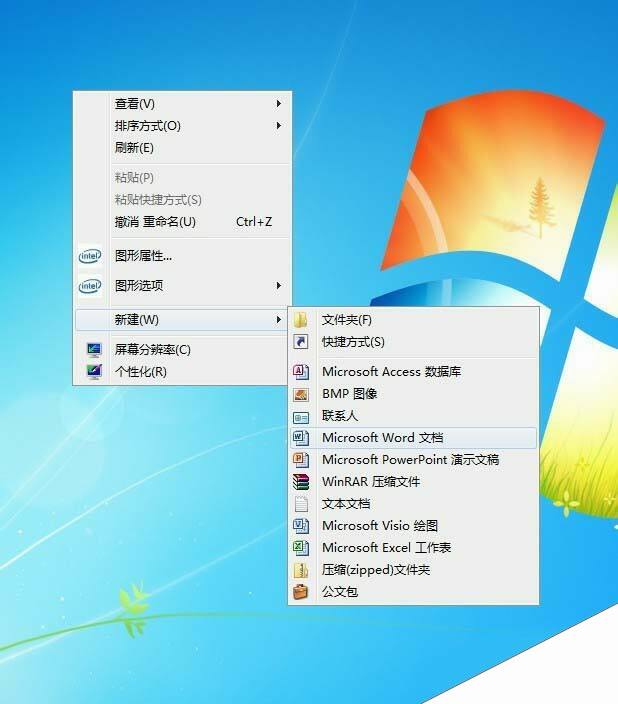This screenshot has width=618, height=704.
Task: Click the Intel icon beside 图形属性
Action: (90, 256)
